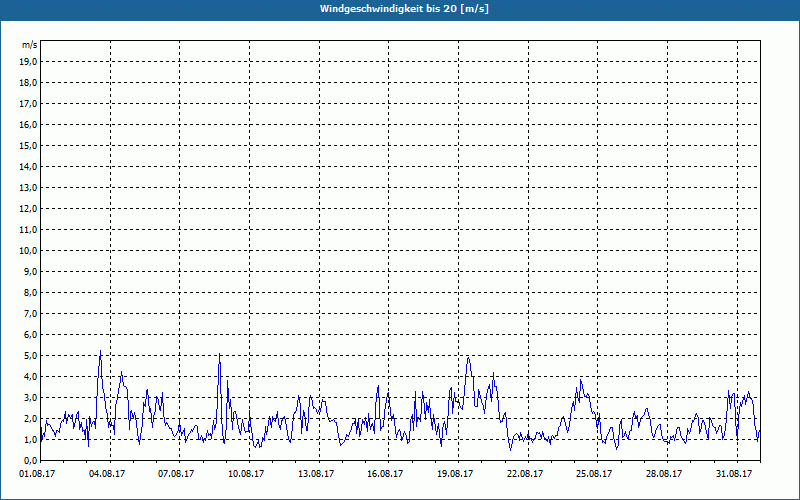Select the 4,0 y-axis label

pyautogui.click(x=30, y=377)
